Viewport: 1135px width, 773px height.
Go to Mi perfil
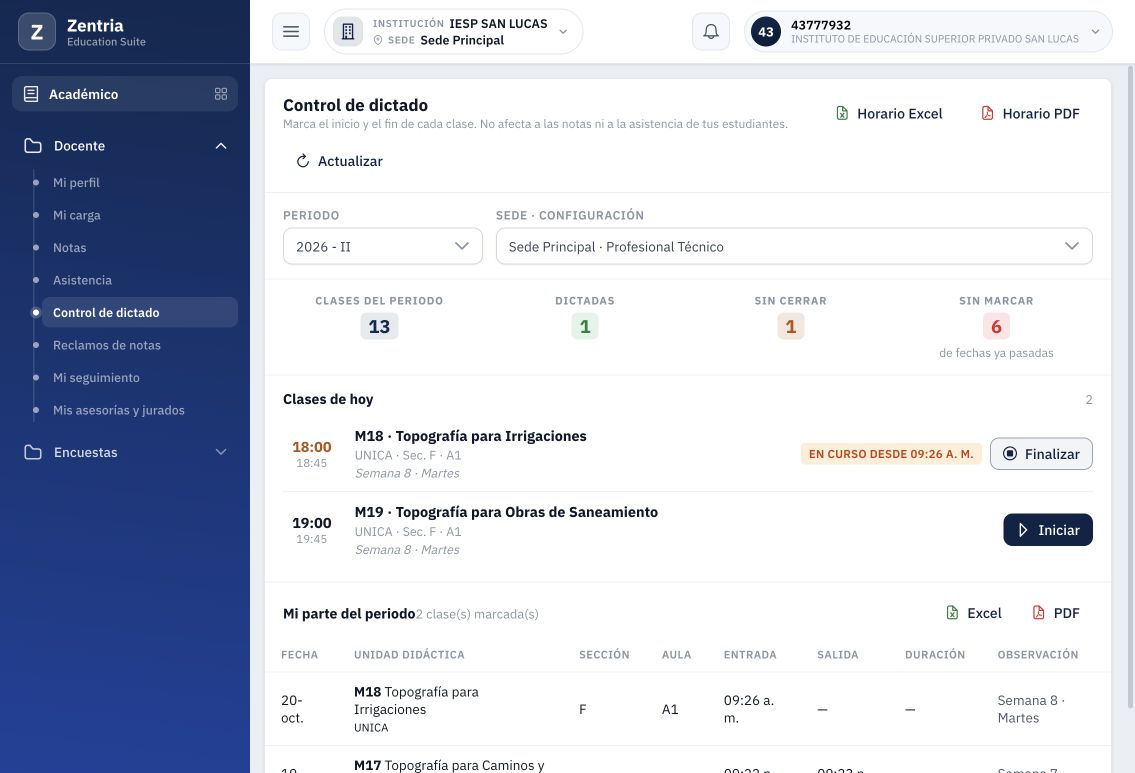(x=76, y=182)
